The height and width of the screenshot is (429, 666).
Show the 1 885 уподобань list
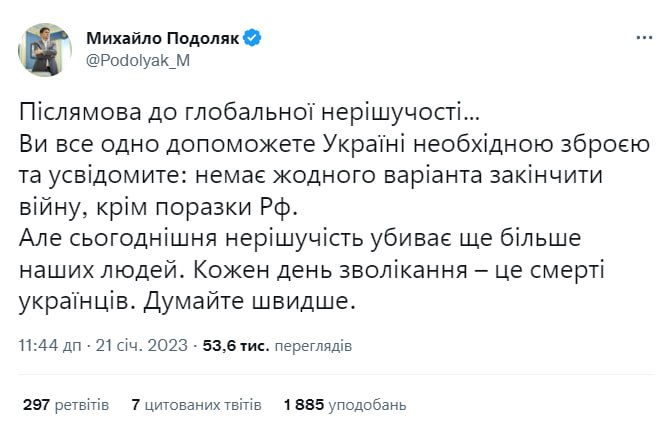(345, 405)
